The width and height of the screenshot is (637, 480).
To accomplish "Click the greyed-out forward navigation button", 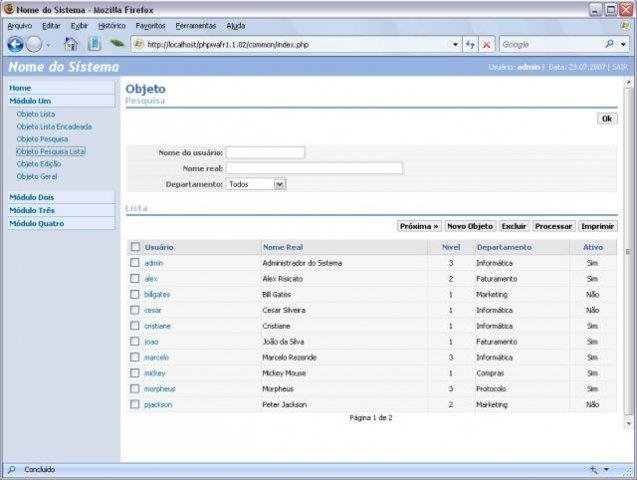I will (34, 44).
